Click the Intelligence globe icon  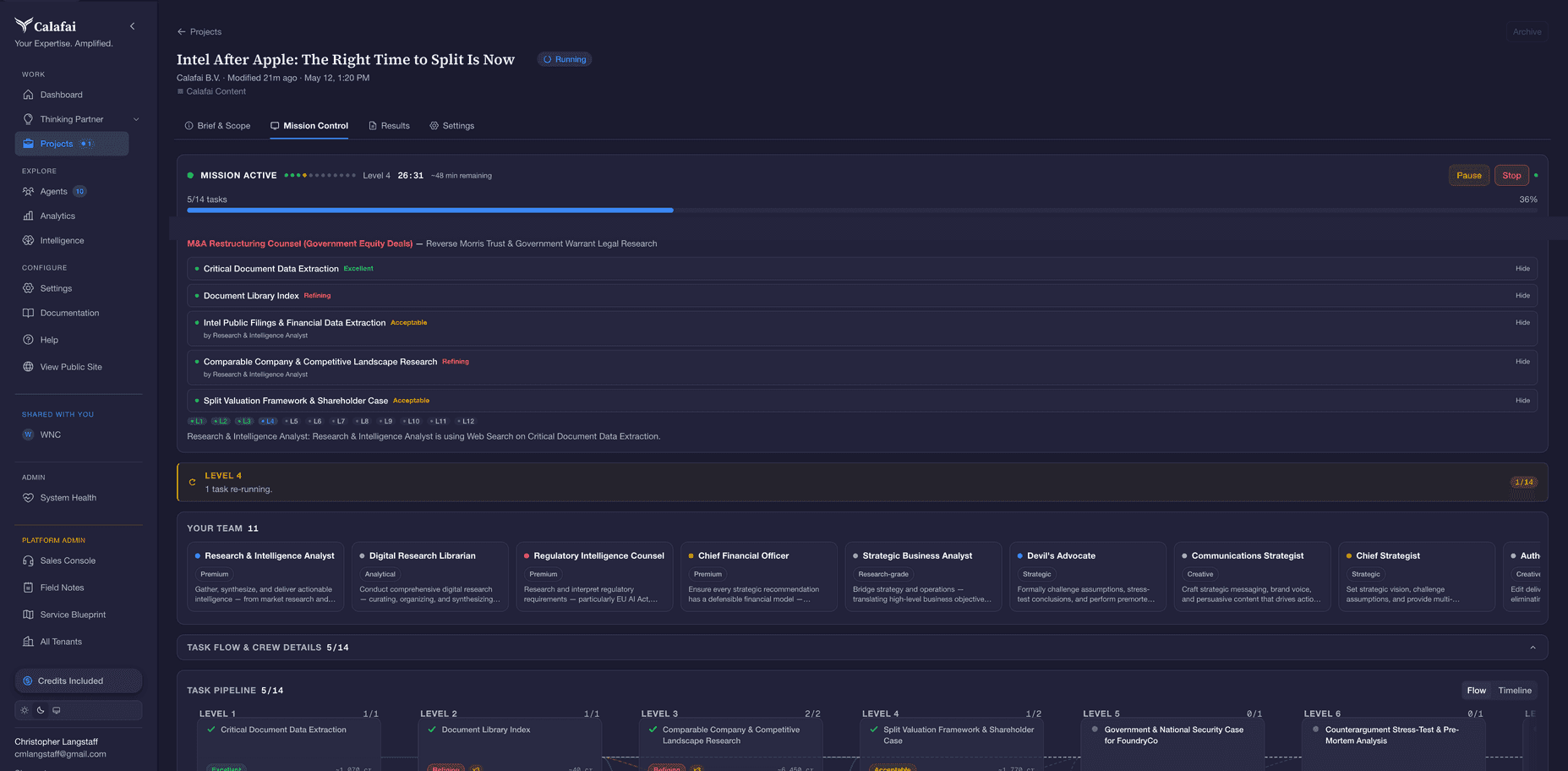[x=29, y=240]
